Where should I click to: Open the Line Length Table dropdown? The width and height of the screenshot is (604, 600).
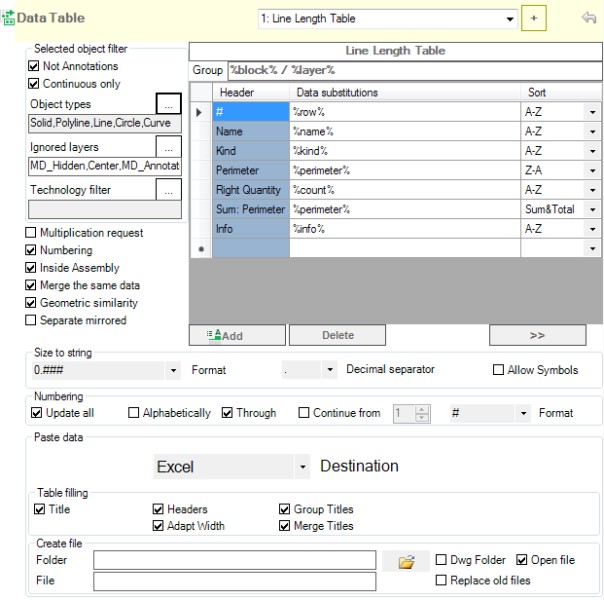click(510, 18)
